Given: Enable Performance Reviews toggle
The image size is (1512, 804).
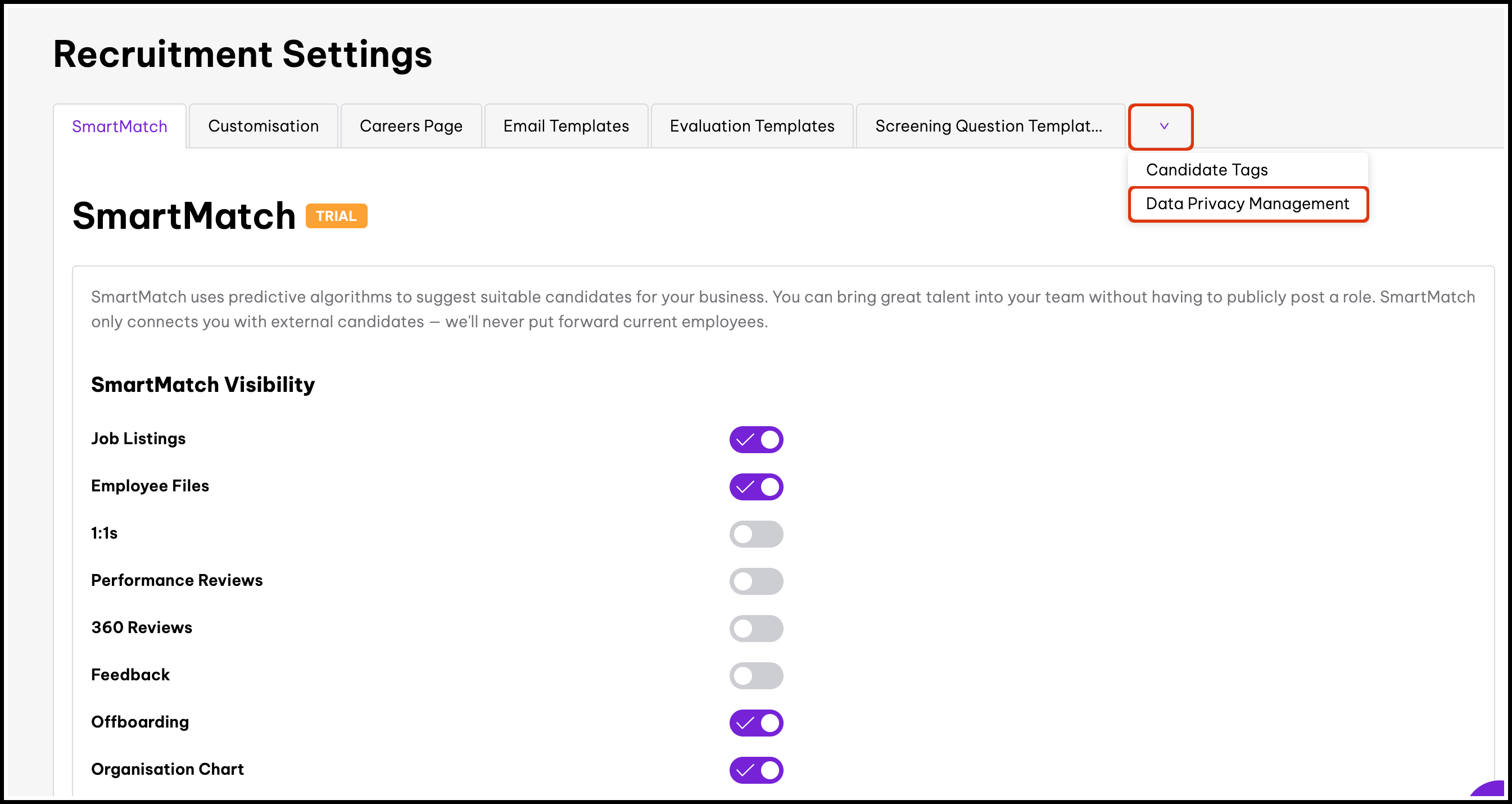Looking at the screenshot, I should pos(756,581).
